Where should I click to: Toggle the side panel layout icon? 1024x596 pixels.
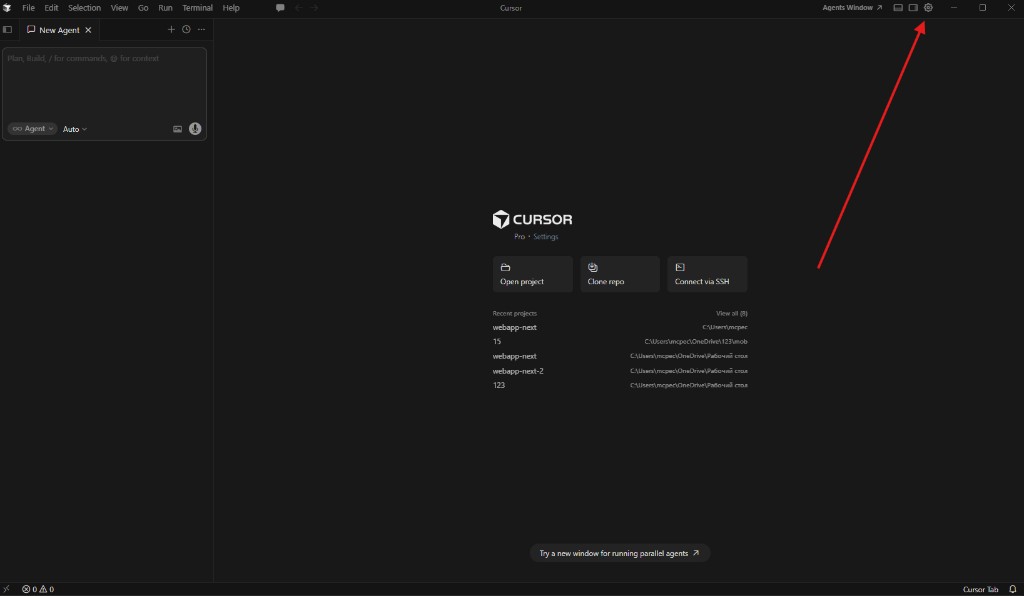coord(913,8)
